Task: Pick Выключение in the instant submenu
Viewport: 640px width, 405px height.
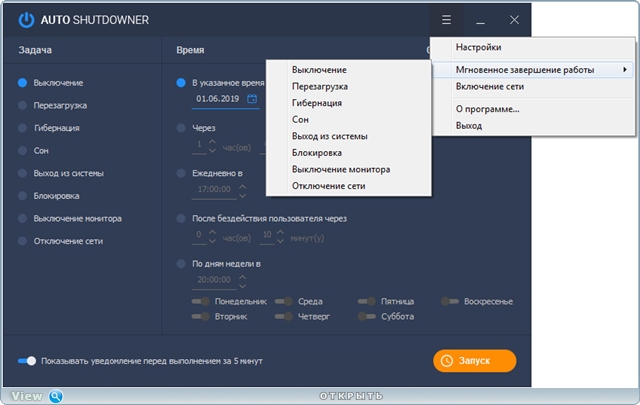Action: (x=349, y=70)
